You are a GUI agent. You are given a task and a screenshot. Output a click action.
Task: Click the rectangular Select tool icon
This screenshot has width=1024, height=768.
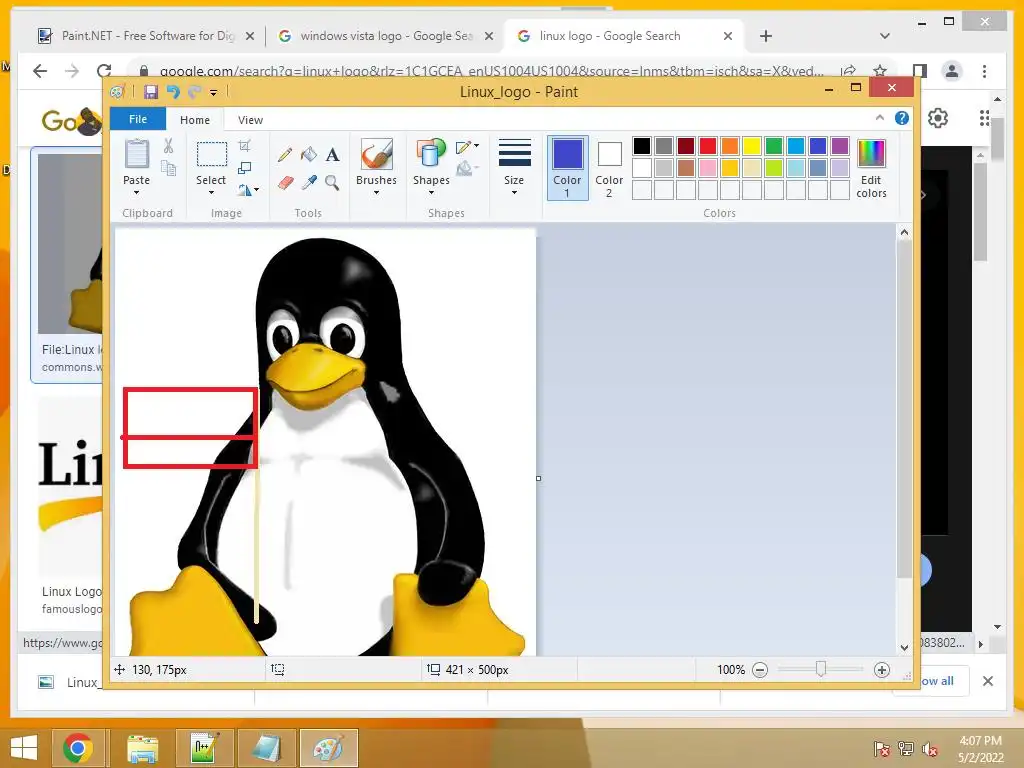(212, 155)
